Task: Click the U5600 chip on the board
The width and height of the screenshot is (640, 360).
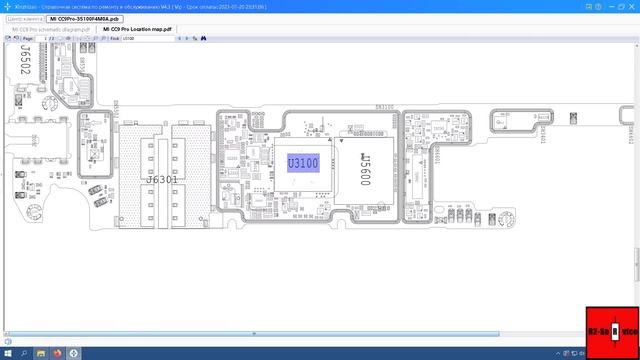Action: coord(364,171)
